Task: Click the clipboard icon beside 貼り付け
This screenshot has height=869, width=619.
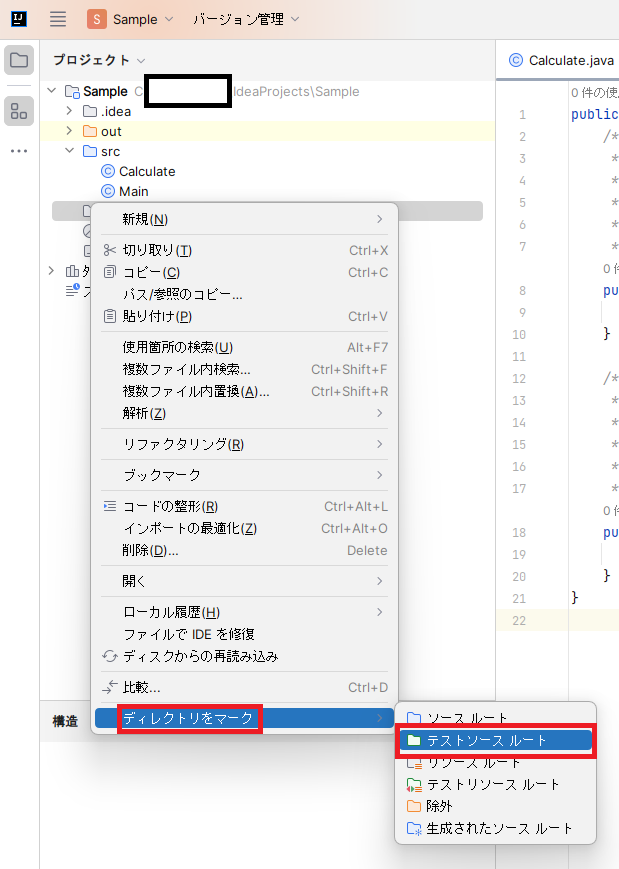Action: click(x=110, y=316)
